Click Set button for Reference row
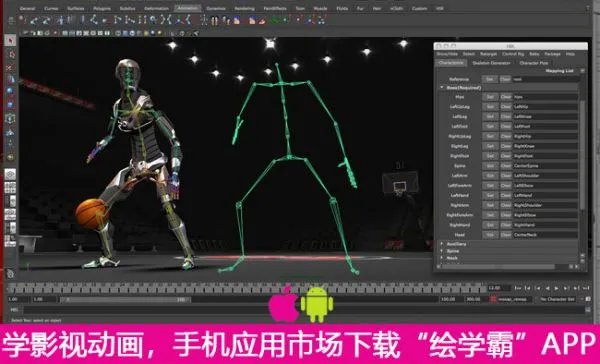Image resolution: width=600 pixels, height=364 pixels. pyautogui.click(x=490, y=79)
